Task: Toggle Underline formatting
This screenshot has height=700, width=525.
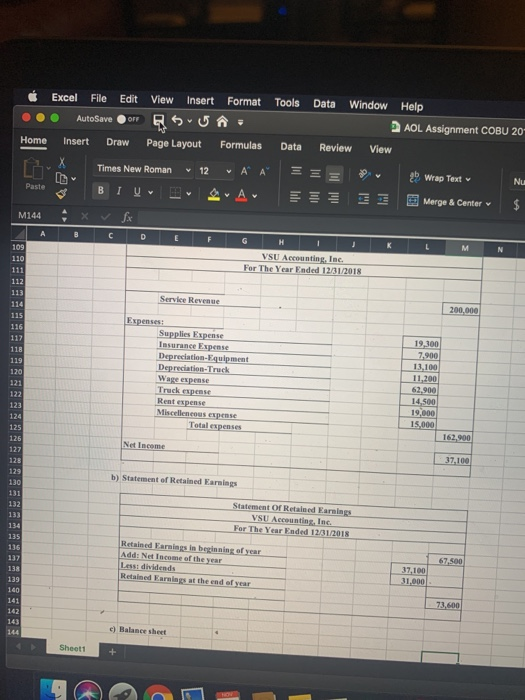Action: (x=137, y=192)
